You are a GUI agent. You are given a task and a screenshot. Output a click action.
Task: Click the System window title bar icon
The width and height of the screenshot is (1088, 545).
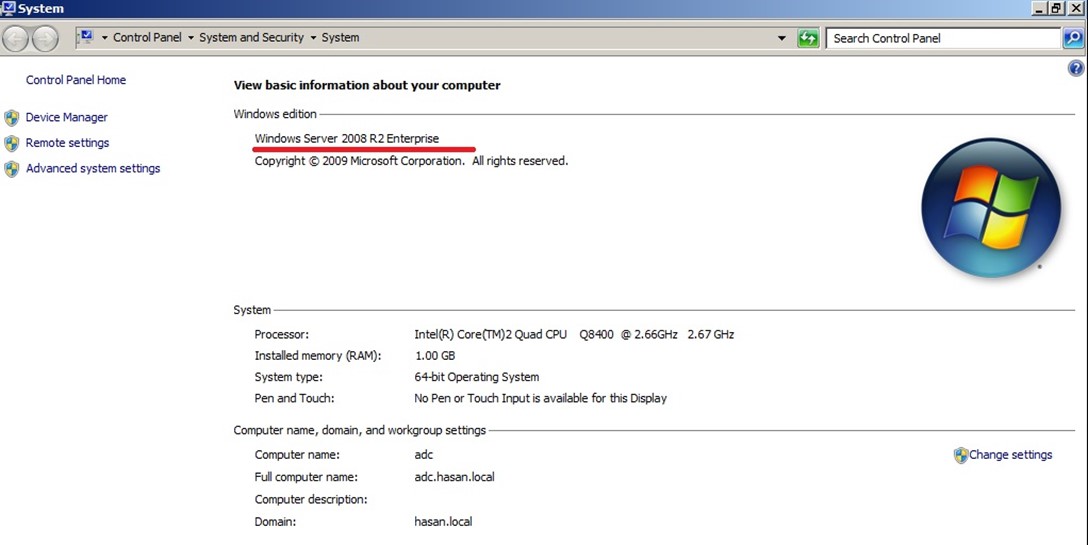pos(8,8)
